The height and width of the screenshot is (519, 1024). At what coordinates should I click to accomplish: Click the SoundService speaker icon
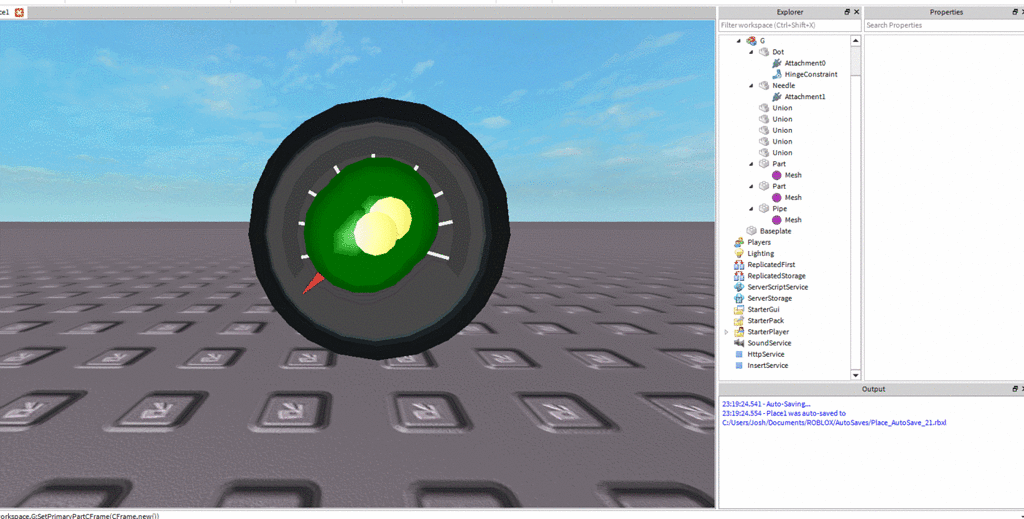(739, 343)
